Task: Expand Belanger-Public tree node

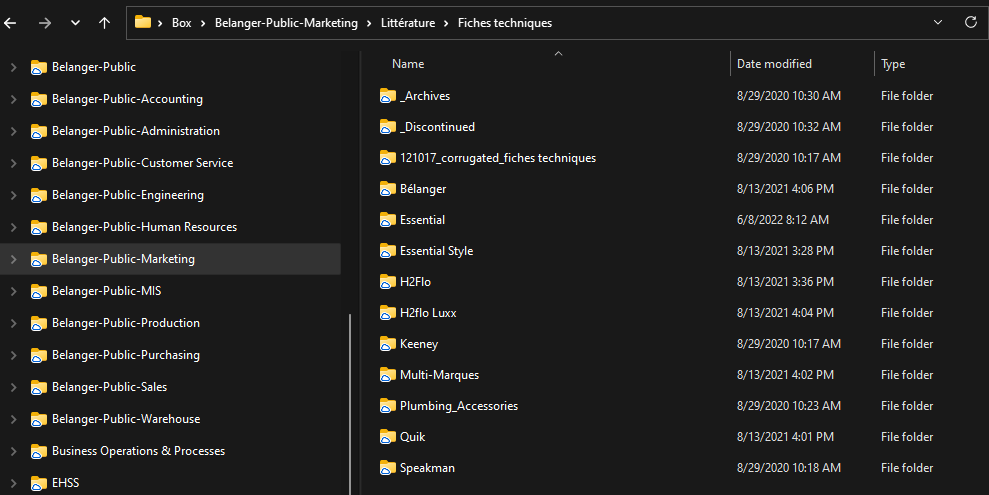Action: [x=13, y=67]
